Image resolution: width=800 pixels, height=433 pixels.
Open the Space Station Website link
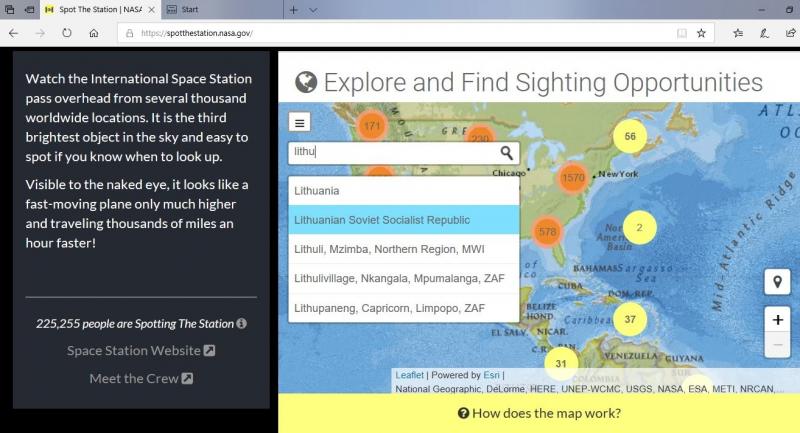140,351
